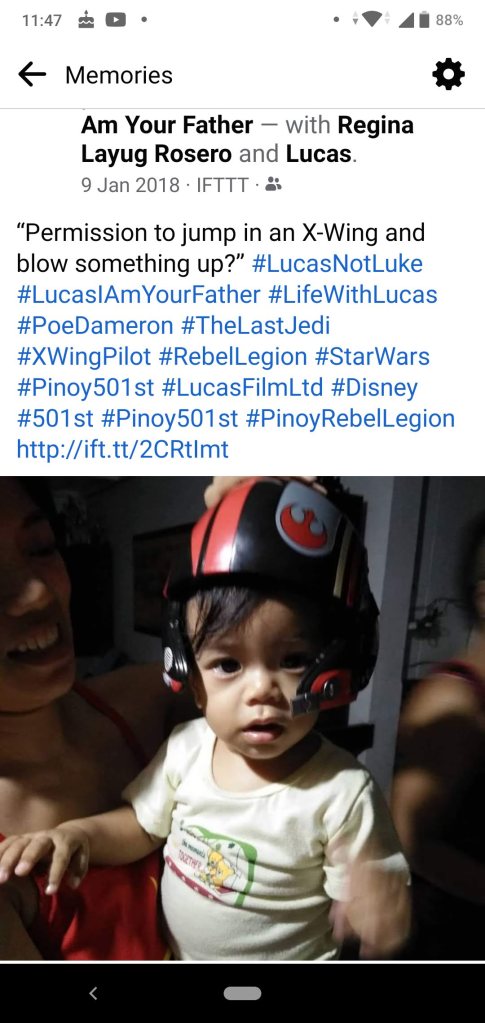Open the #StarWars hashtag
485x1023 pixels.
pyautogui.click(x=372, y=356)
